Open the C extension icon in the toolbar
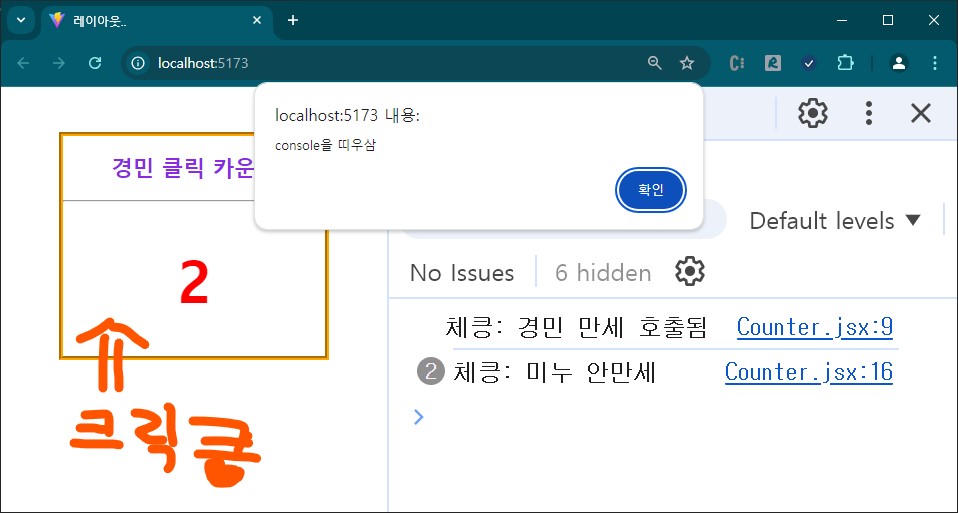The width and height of the screenshot is (958, 513). point(737,63)
